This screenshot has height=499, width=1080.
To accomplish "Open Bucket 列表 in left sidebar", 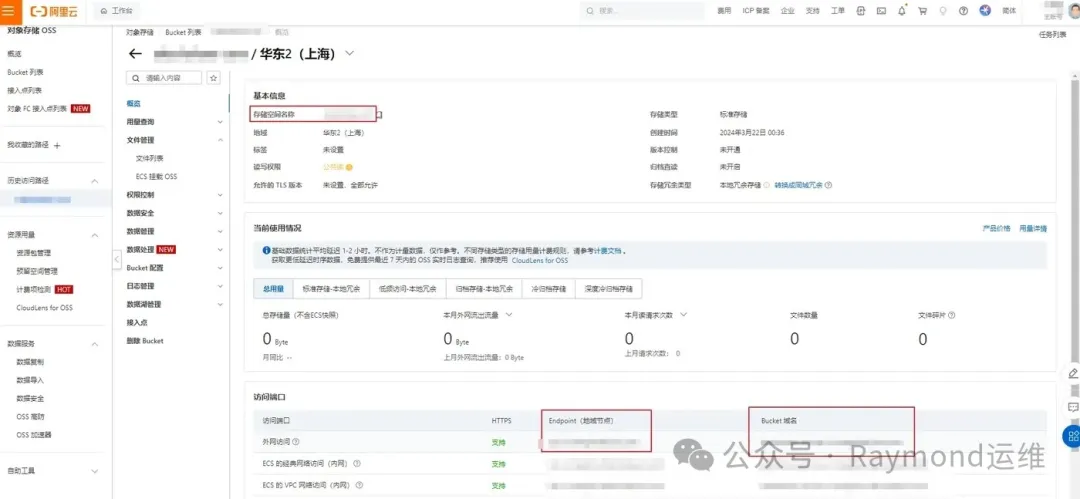I will coord(25,72).
